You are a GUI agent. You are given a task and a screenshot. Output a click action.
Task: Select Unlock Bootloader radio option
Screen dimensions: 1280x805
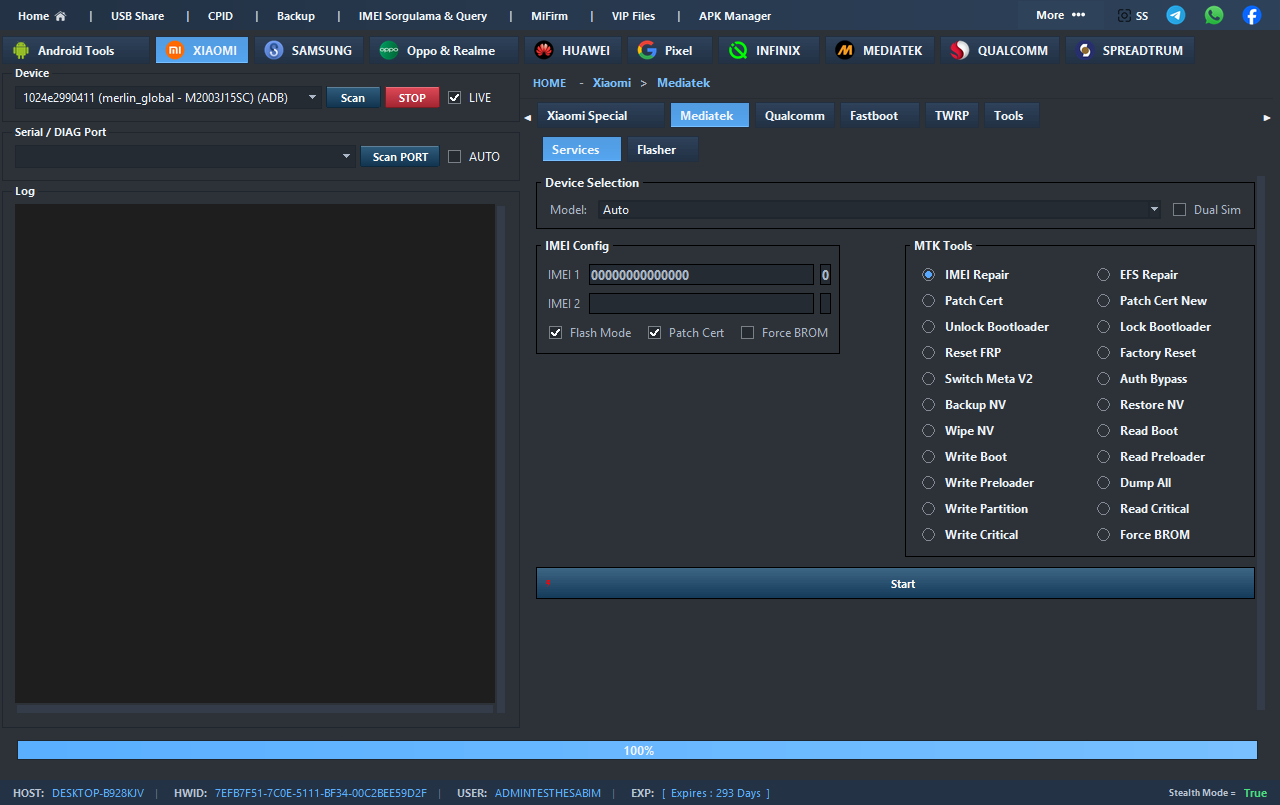[x=929, y=327]
